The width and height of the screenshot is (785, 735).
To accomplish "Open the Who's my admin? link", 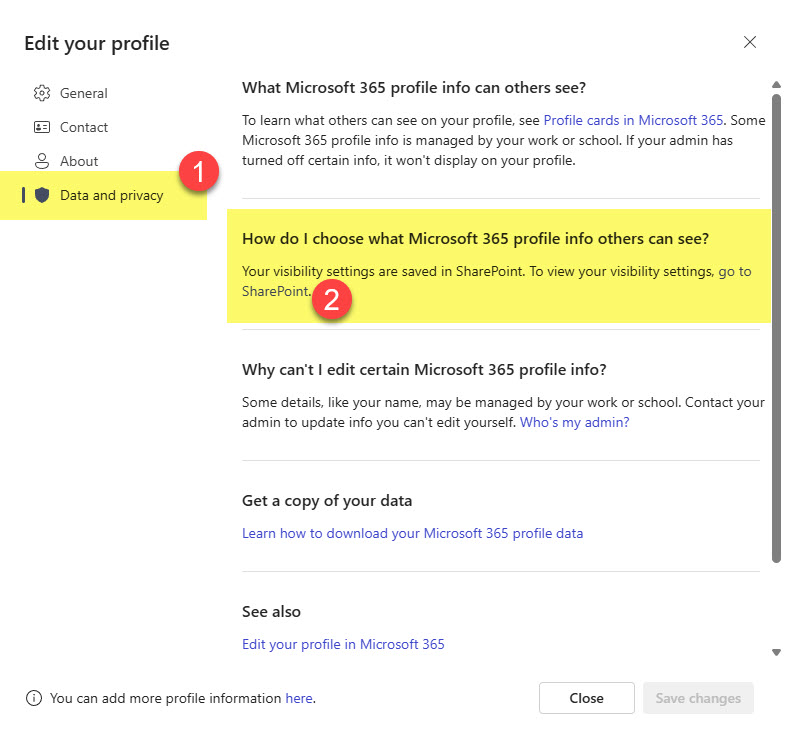I will 574,423.
